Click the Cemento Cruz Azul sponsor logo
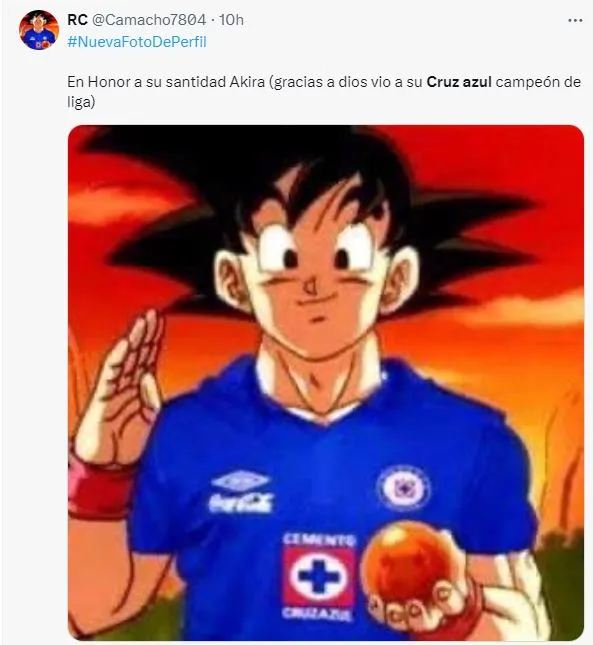The height and width of the screenshot is (645, 593). click(318, 577)
